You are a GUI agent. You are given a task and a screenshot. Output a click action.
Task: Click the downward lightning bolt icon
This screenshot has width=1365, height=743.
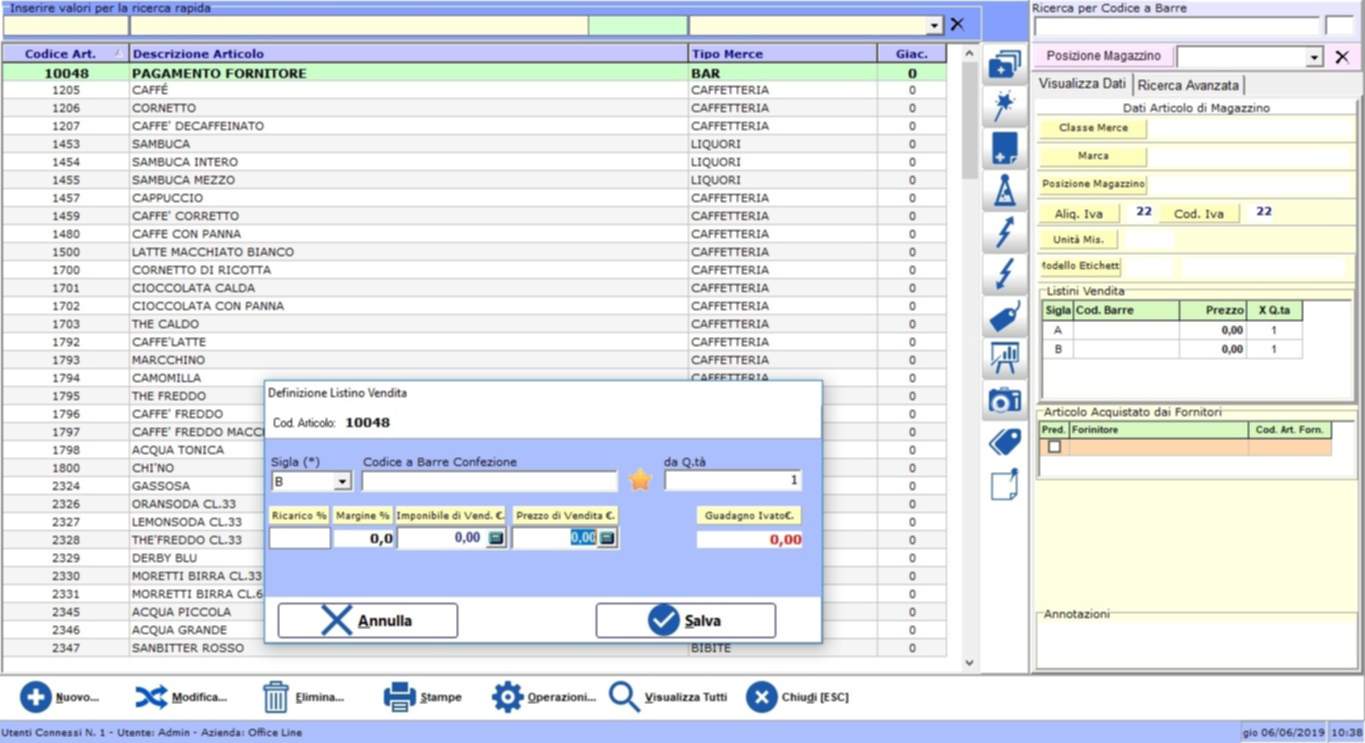click(1004, 273)
